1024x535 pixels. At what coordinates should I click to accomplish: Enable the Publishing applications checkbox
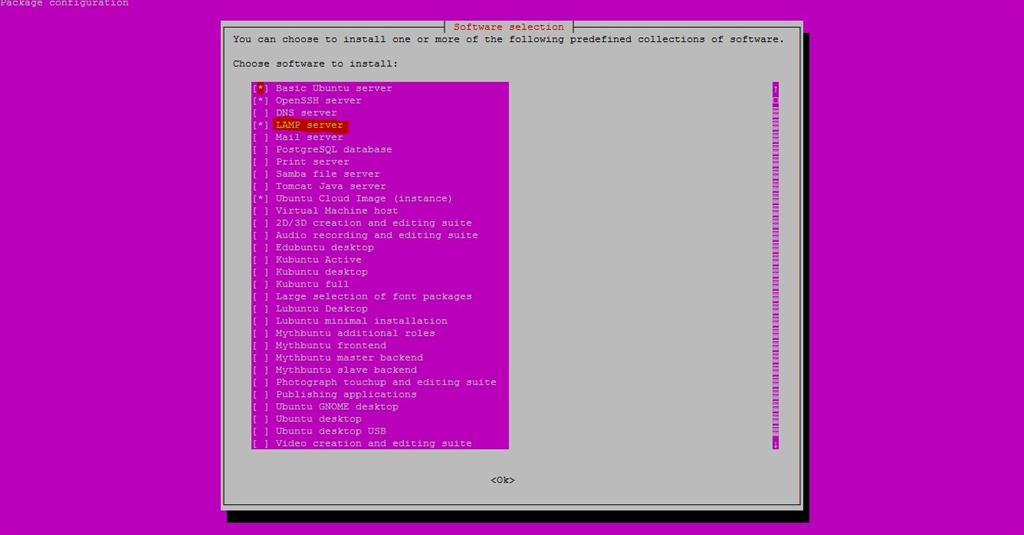[261, 395]
